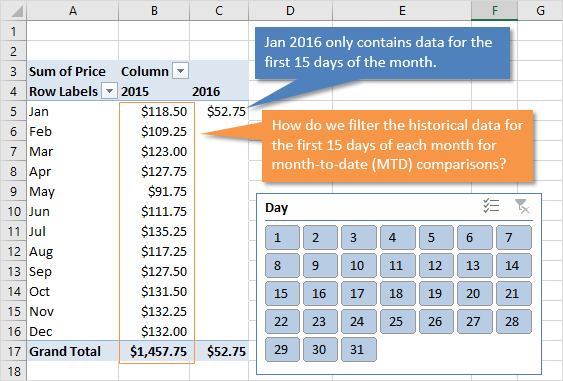
Task: Click day 30 slicer item
Action: pos(320,349)
